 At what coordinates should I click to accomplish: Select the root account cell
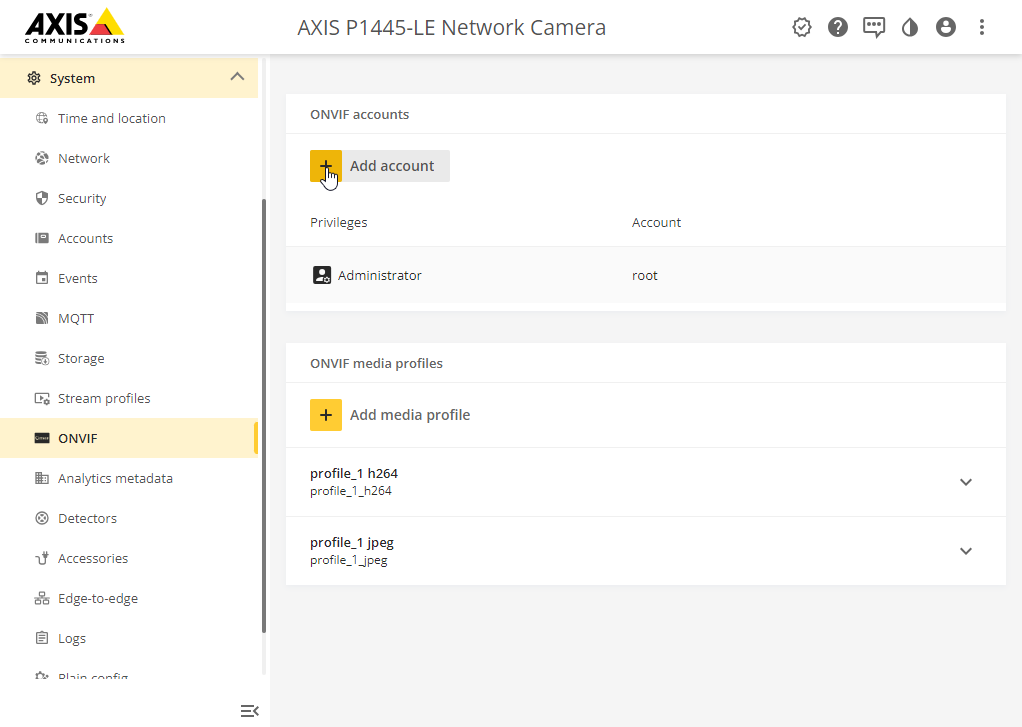(x=645, y=276)
